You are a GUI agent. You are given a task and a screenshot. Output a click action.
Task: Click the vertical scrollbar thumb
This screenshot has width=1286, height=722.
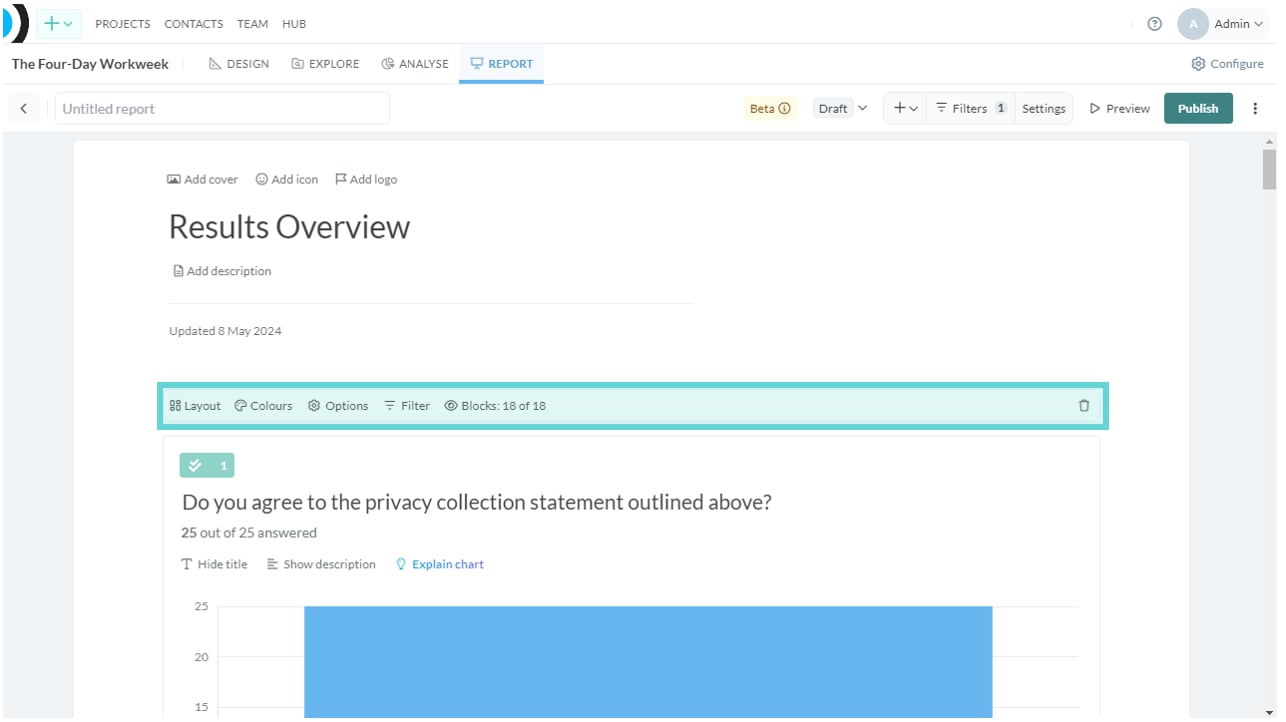pyautogui.click(x=1270, y=170)
